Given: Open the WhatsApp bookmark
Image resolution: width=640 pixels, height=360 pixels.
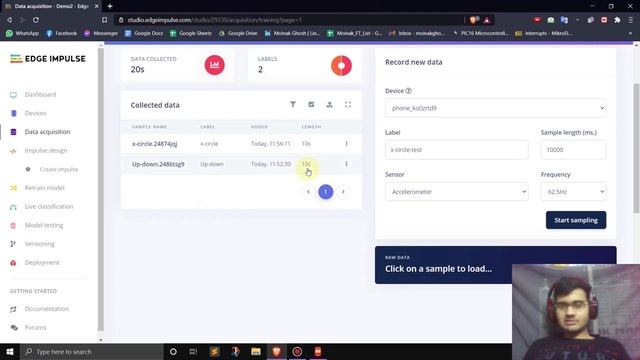Looking at the screenshot, I should pos(22,33).
